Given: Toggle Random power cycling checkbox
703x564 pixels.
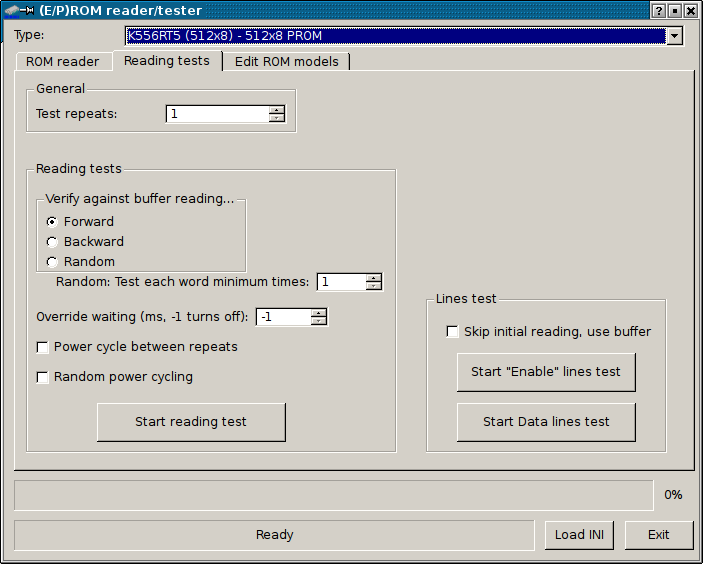Looking at the screenshot, I should click(43, 377).
